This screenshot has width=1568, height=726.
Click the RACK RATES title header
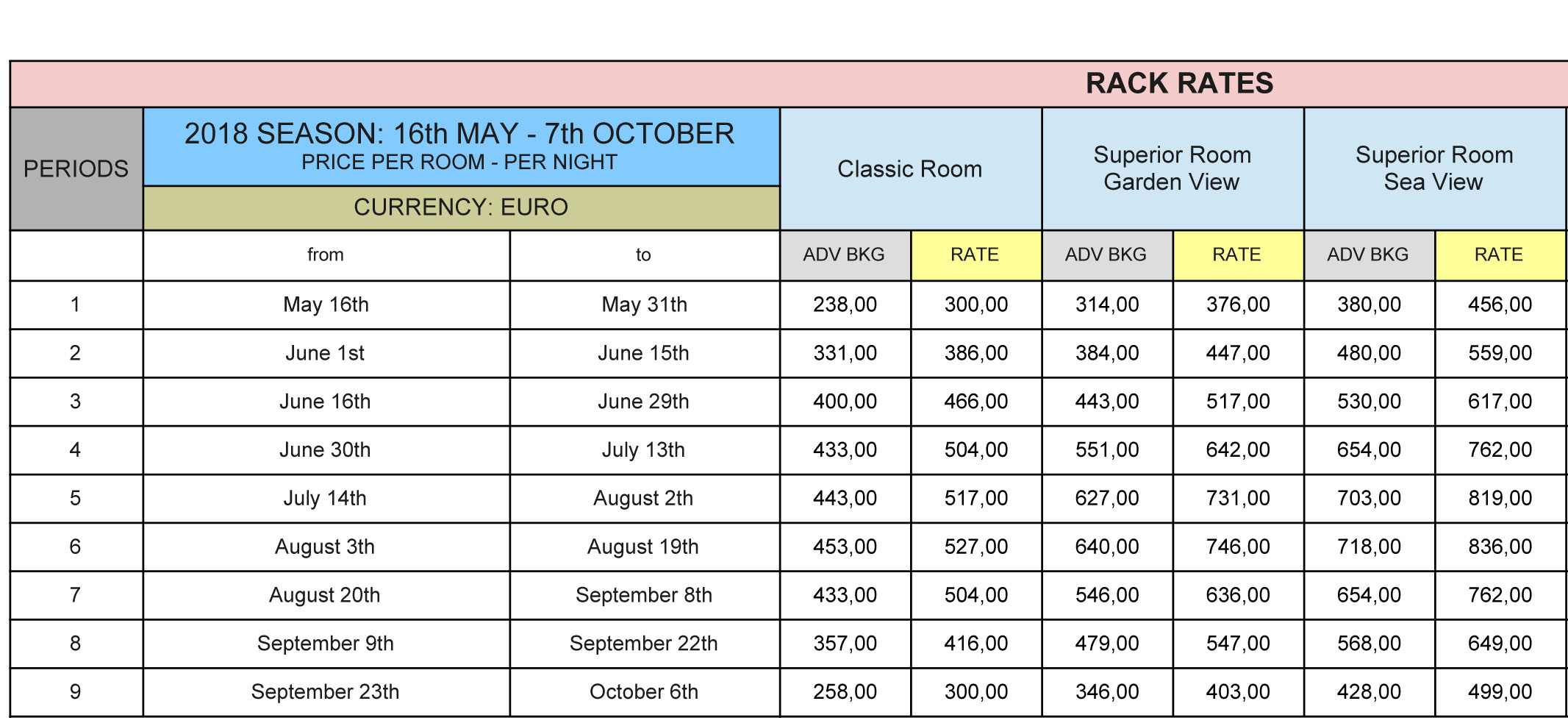pyautogui.click(x=1178, y=84)
